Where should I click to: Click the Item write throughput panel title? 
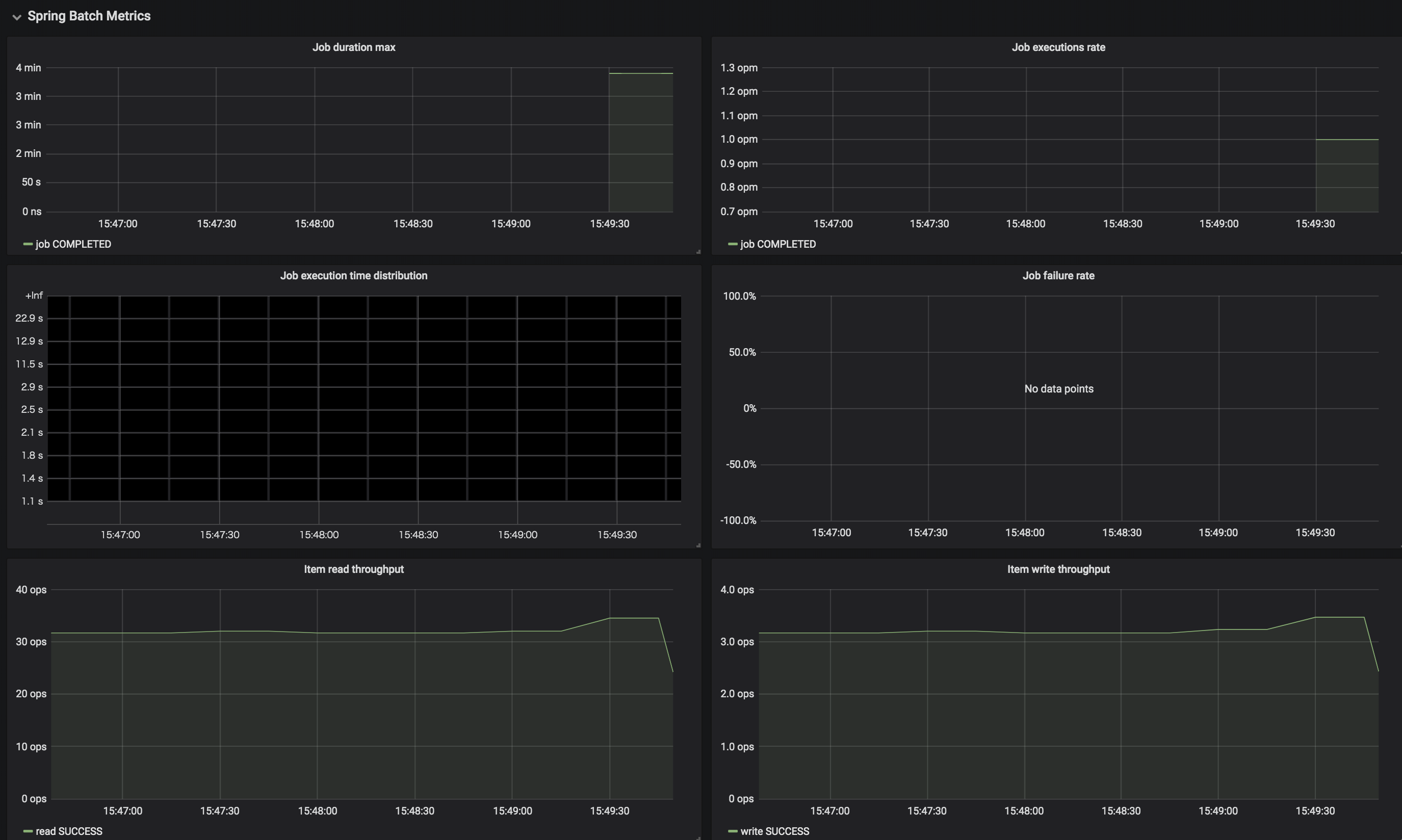point(1058,569)
